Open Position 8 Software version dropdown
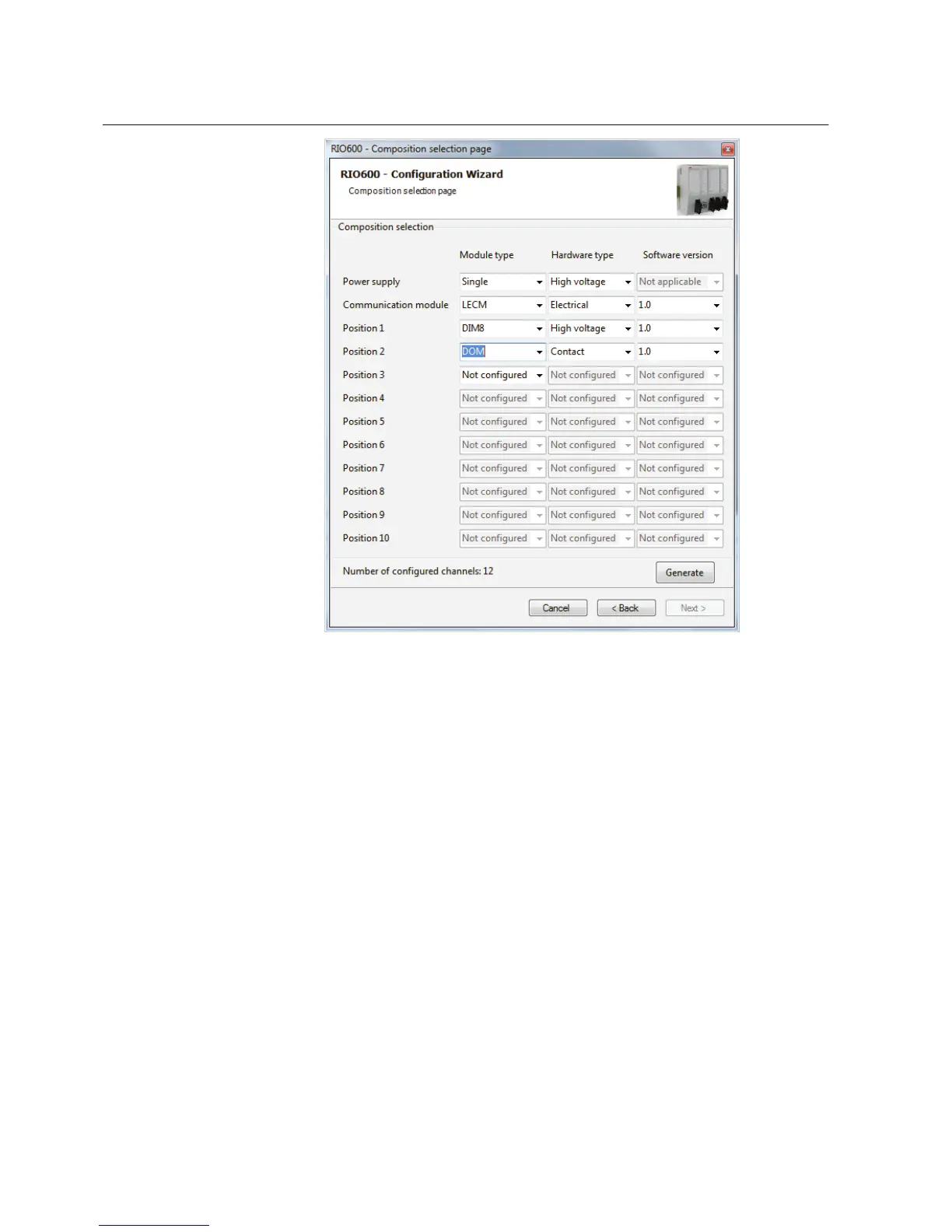 (680, 492)
